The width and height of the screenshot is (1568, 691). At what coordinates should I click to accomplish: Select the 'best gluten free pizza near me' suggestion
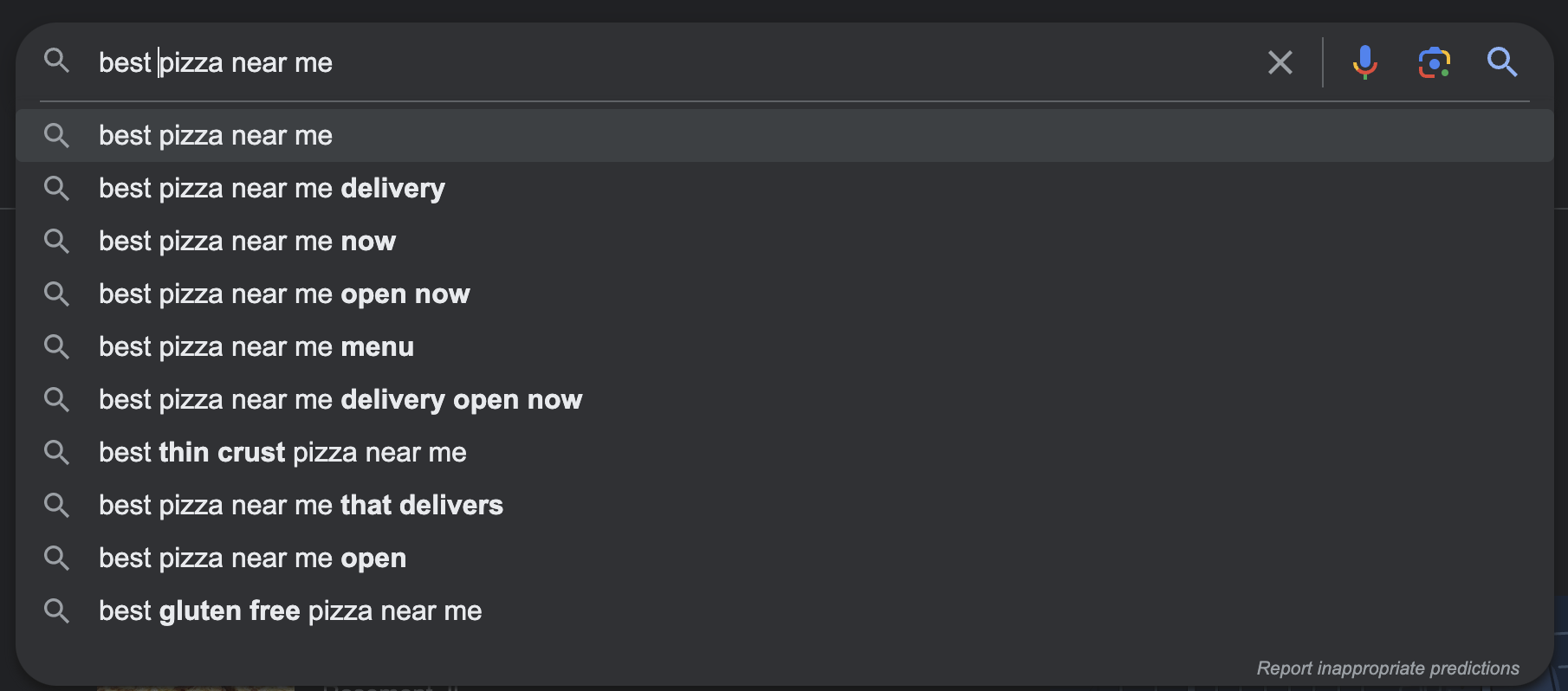(289, 610)
